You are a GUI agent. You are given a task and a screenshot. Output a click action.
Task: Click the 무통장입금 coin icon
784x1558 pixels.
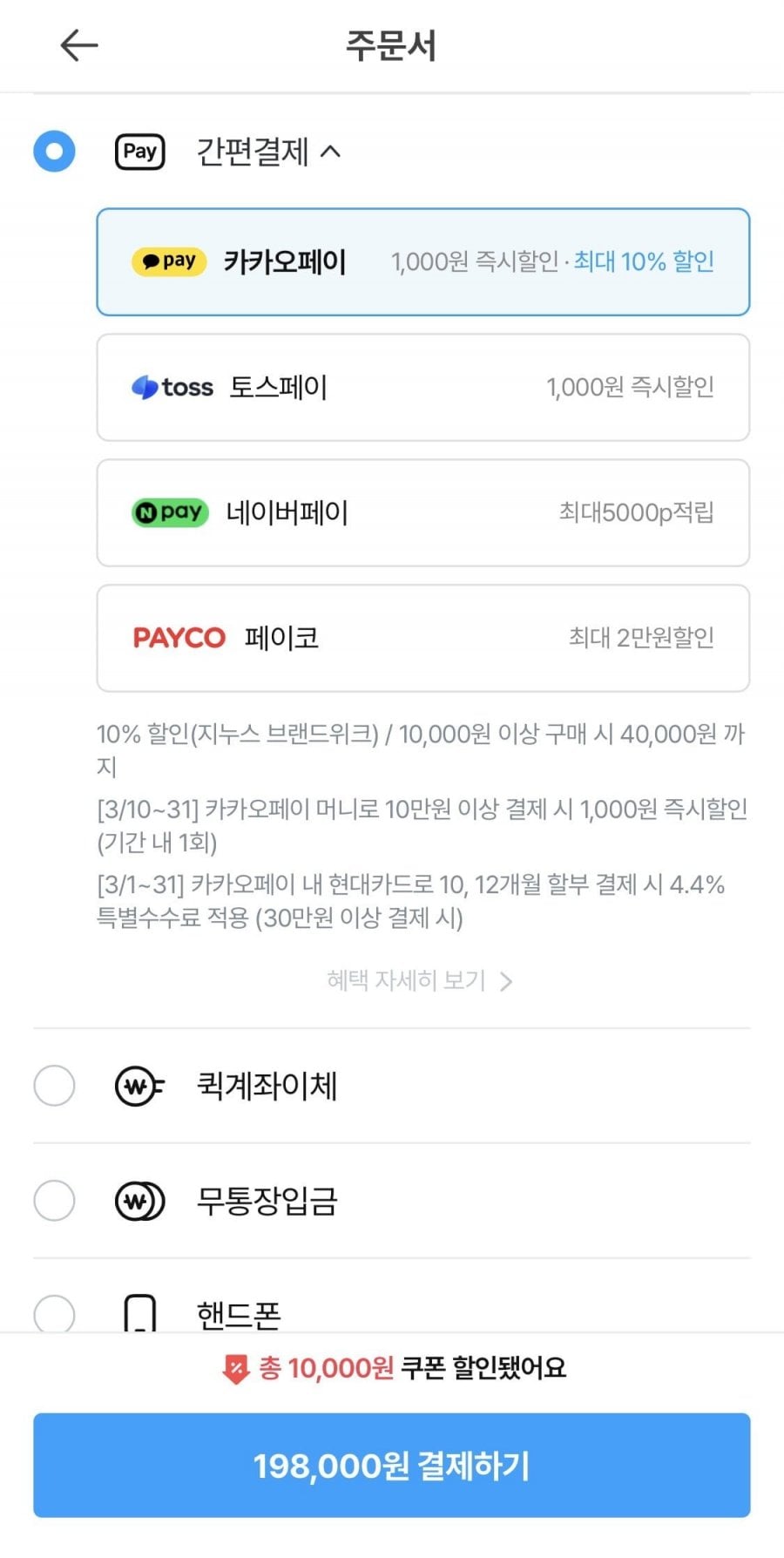click(x=139, y=1202)
